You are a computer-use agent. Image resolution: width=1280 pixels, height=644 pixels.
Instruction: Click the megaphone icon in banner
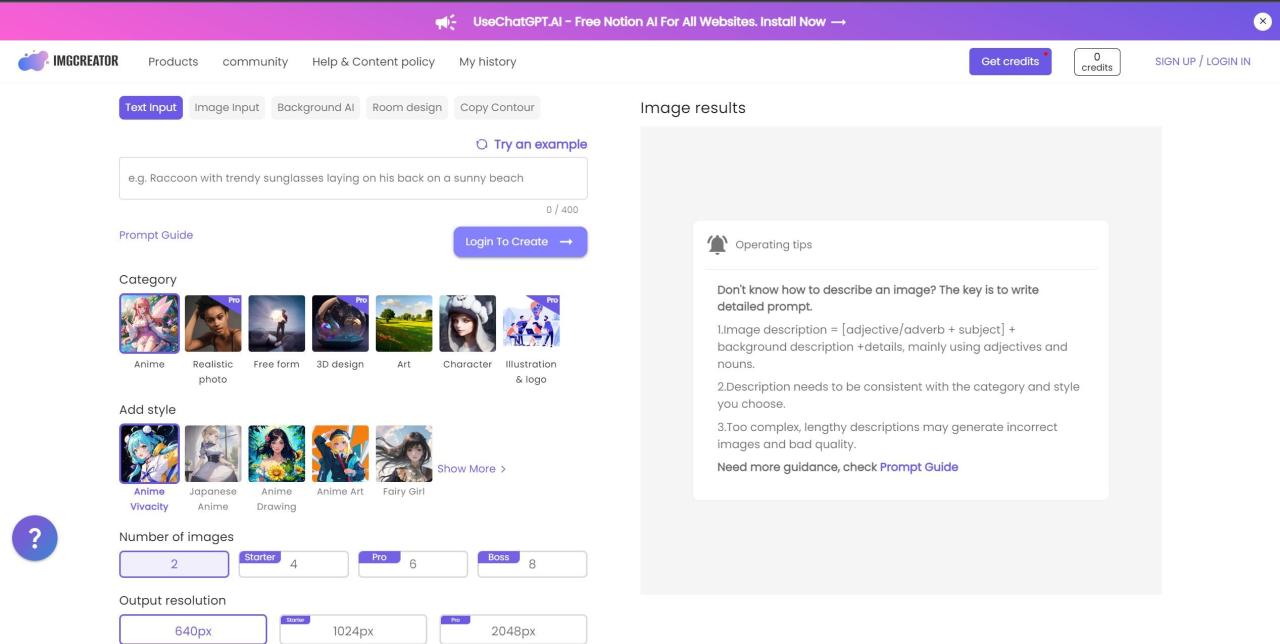coord(446,22)
